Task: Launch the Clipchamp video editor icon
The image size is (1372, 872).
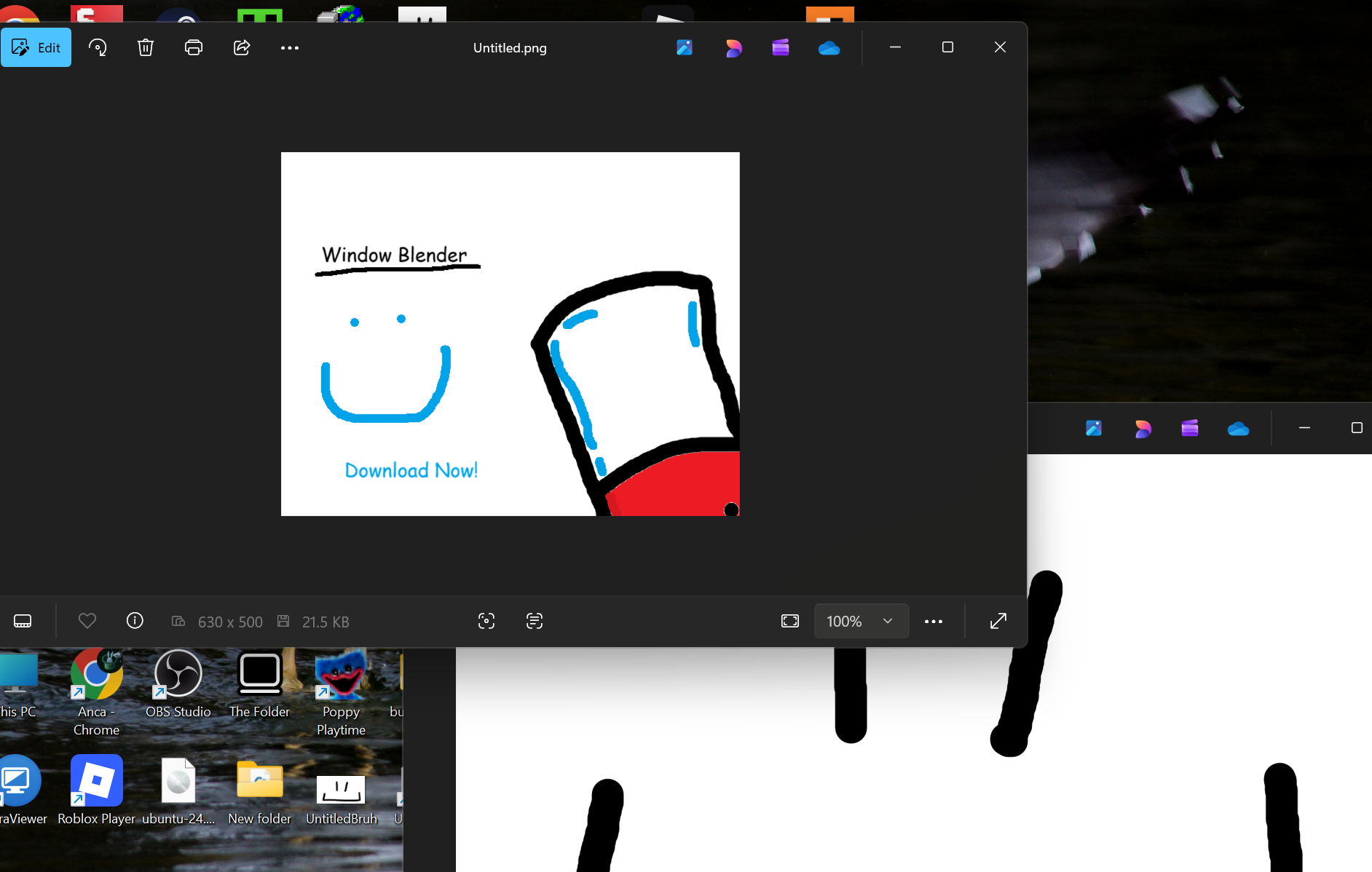Action: pos(781,48)
